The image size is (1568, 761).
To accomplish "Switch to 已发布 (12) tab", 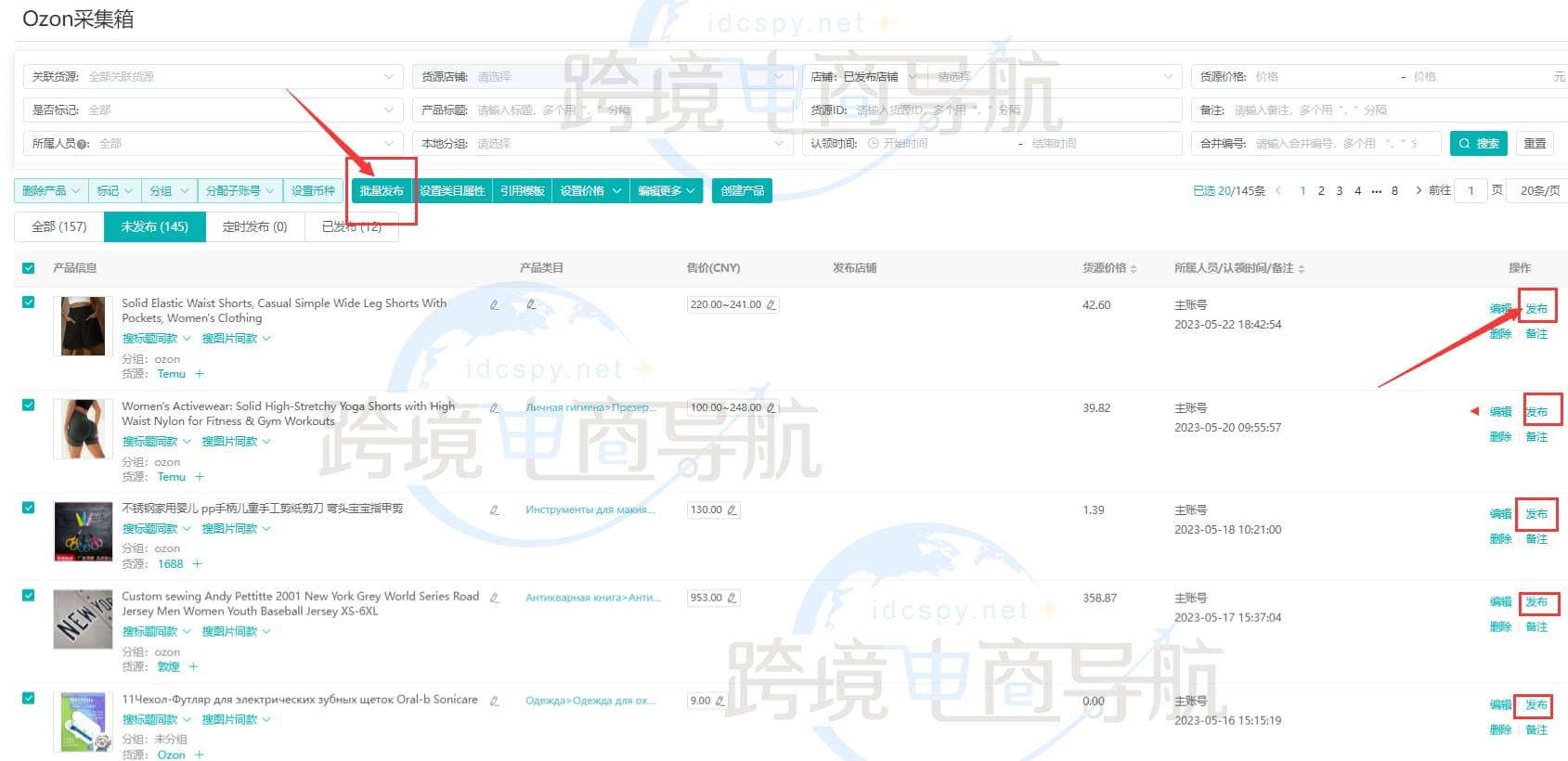I will tap(352, 226).
